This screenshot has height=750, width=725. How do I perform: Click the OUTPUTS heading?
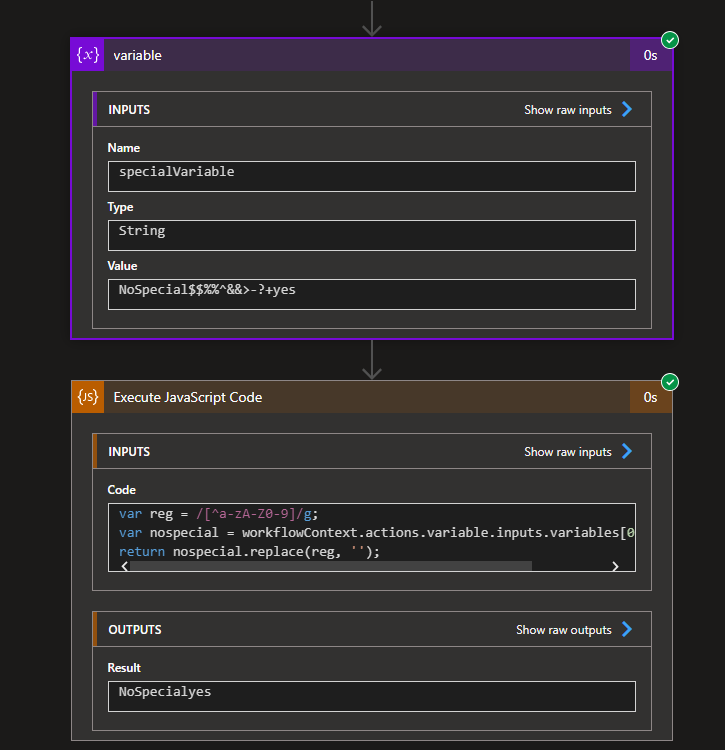(135, 630)
